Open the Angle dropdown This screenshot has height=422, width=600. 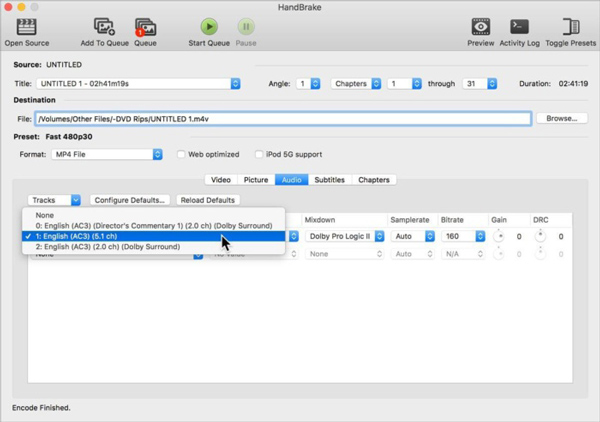308,83
